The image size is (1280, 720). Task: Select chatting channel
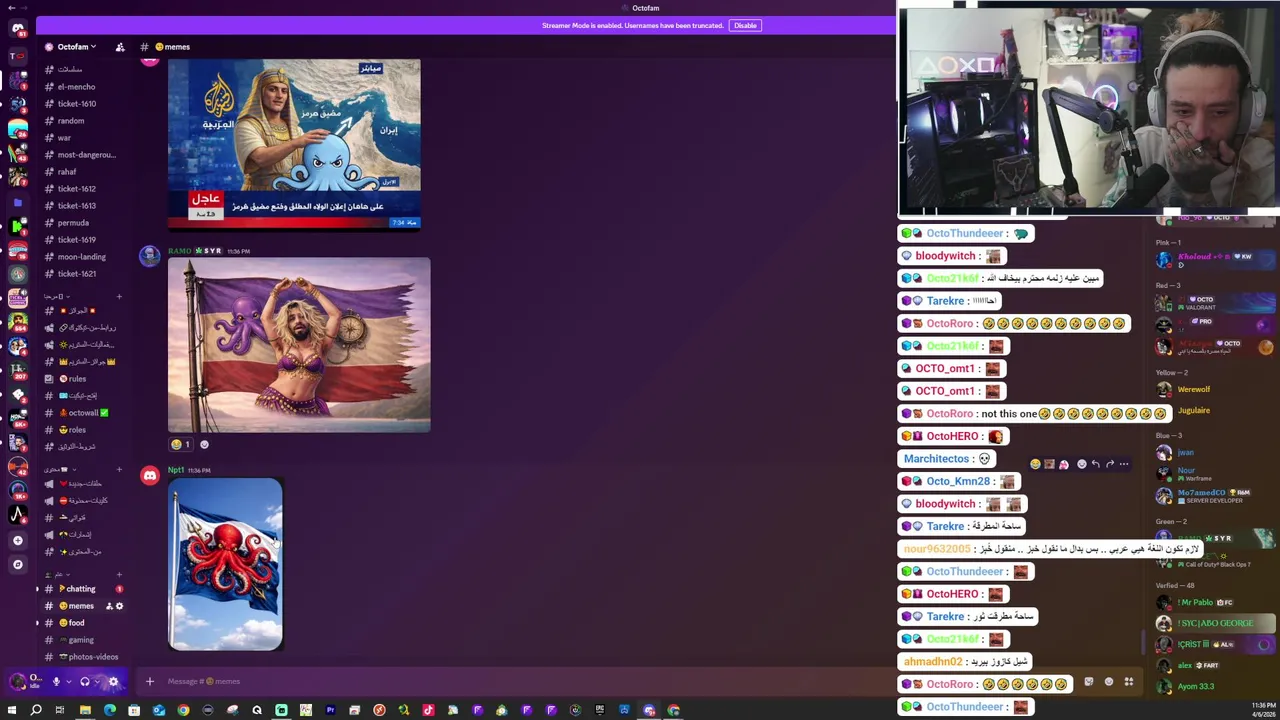(84, 589)
